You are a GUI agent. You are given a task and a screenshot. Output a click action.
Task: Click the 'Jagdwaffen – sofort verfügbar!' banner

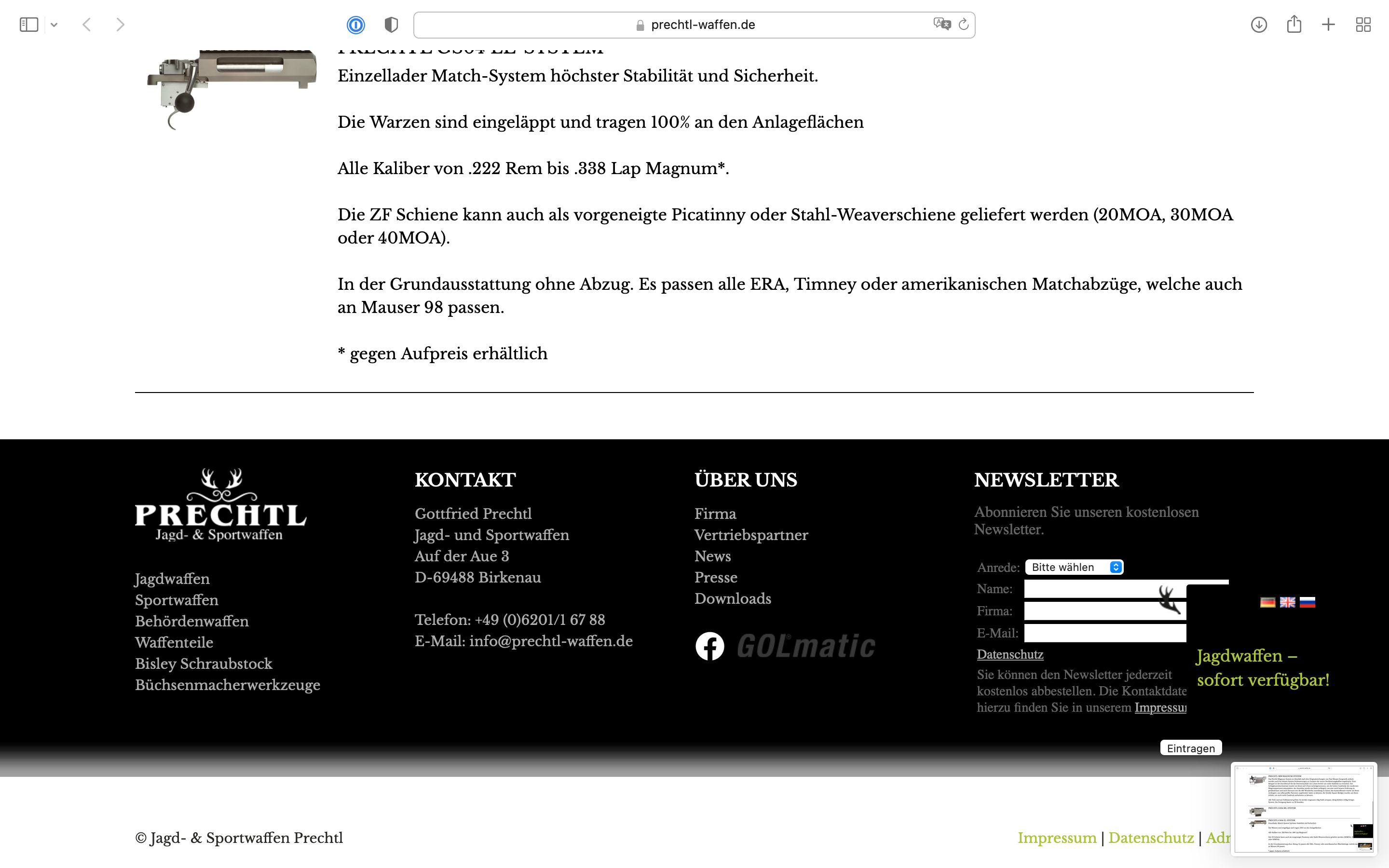1263,668
